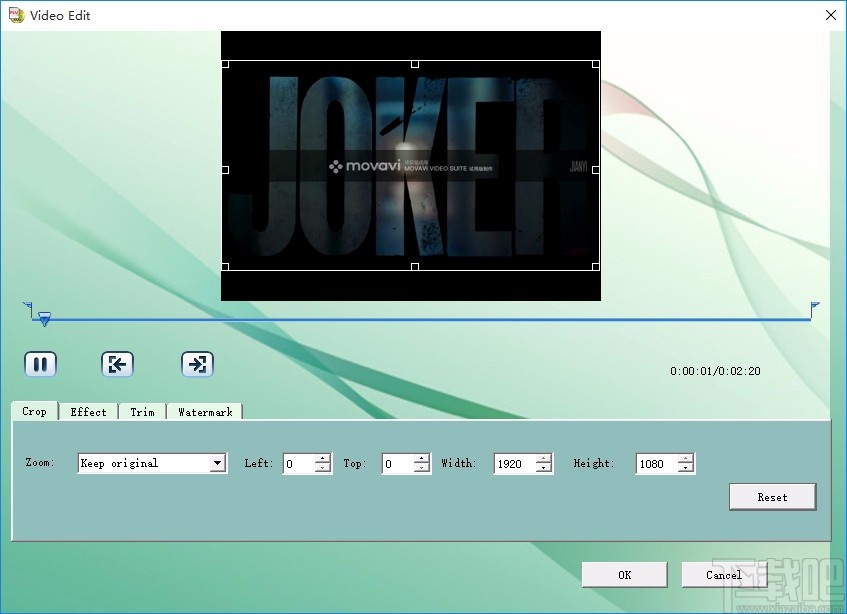This screenshot has width=847, height=614.
Task: Click the timeline playback slider thumb
Action: tap(44, 318)
